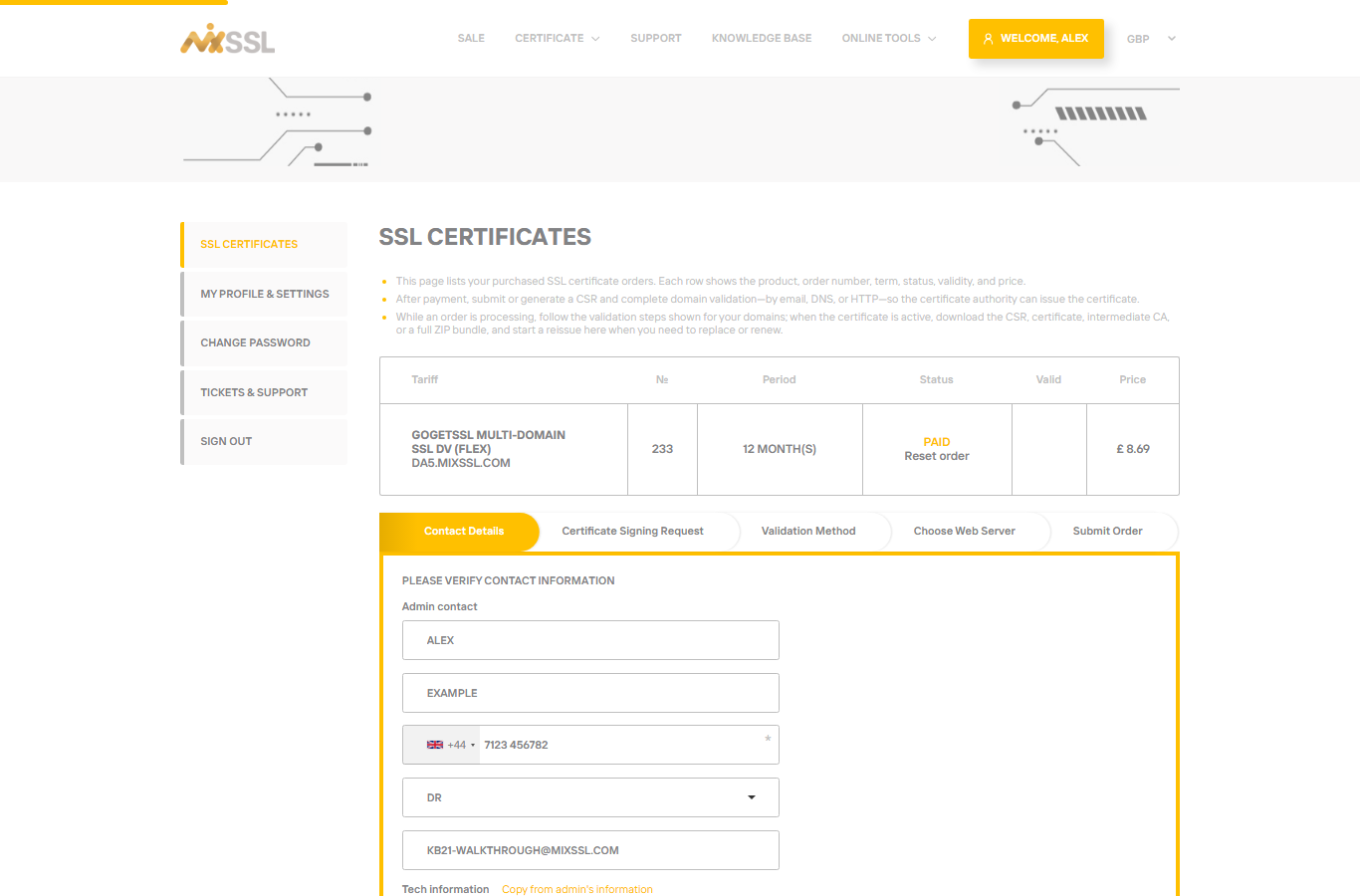Open Tickets & Support section
The image size is (1360, 896).
[x=264, y=392]
